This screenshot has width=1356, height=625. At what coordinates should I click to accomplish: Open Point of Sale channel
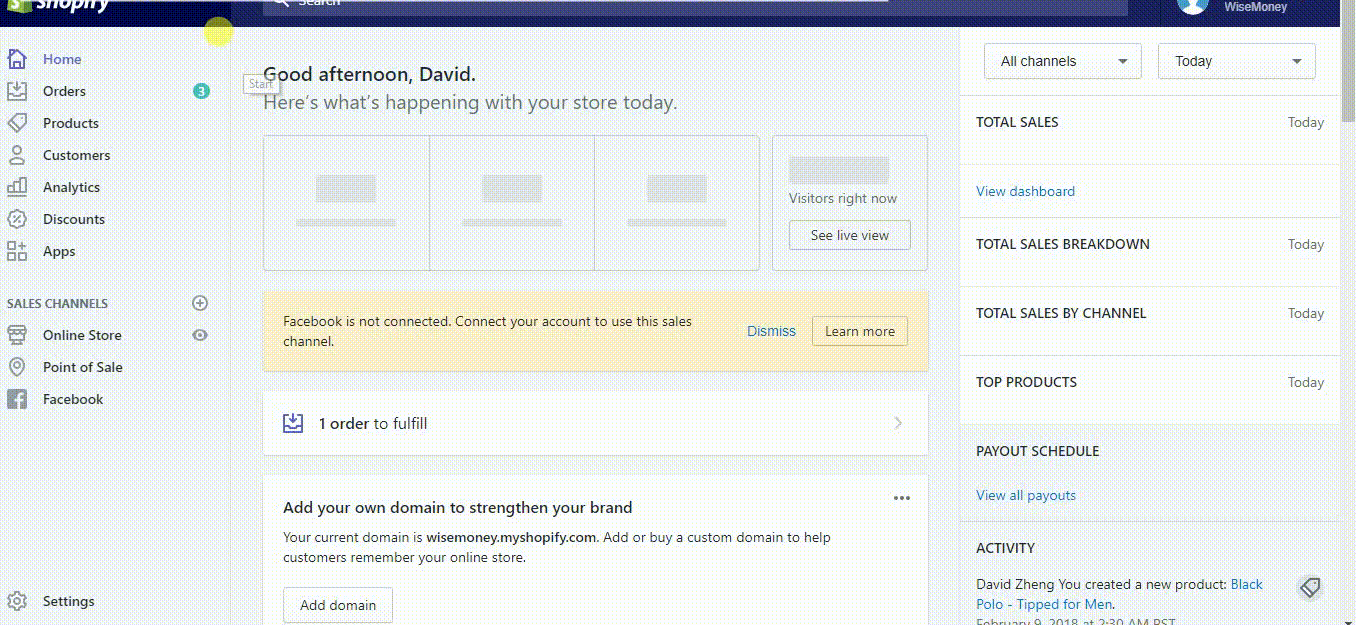coord(83,367)
